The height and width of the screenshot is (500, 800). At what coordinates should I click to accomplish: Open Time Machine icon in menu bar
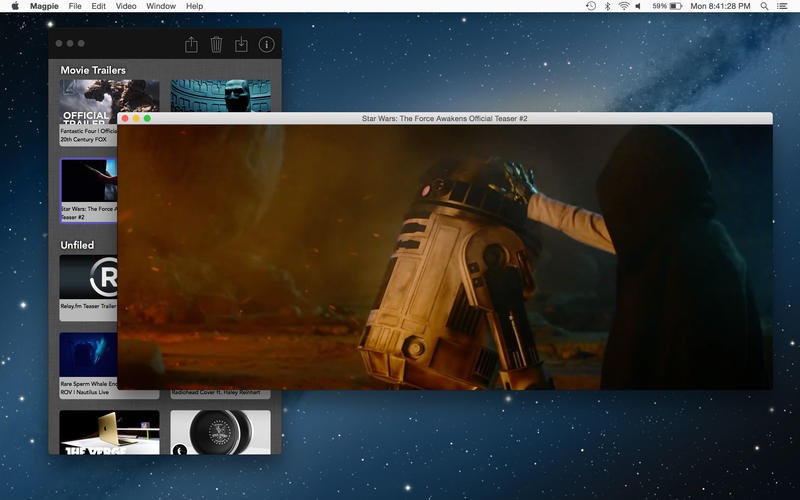[x=591, y=6]
